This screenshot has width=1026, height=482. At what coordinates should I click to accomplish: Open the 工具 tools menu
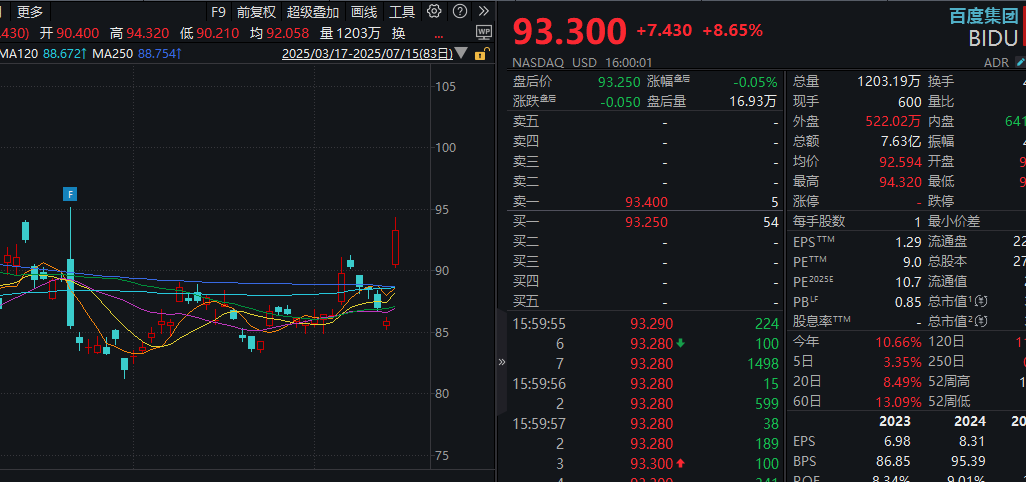coord(402,11)
